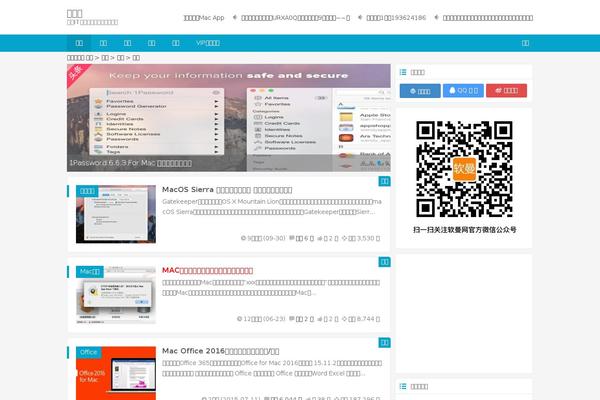Open the last announcement link in the header
The image size is (600, 400).
[488, 18]
